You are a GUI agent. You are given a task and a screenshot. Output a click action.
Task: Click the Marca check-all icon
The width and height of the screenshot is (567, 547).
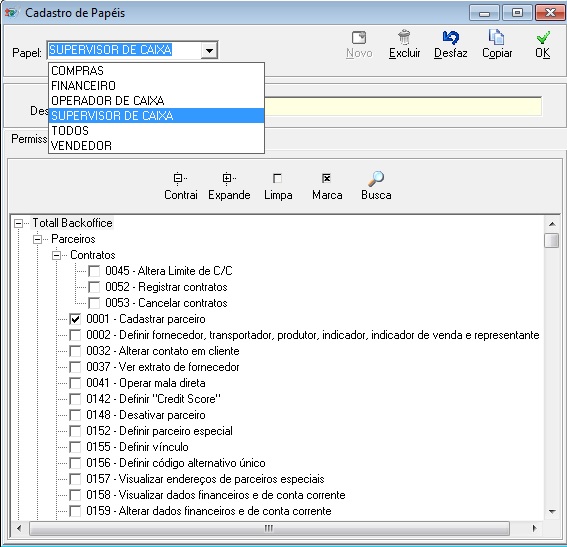326,178
